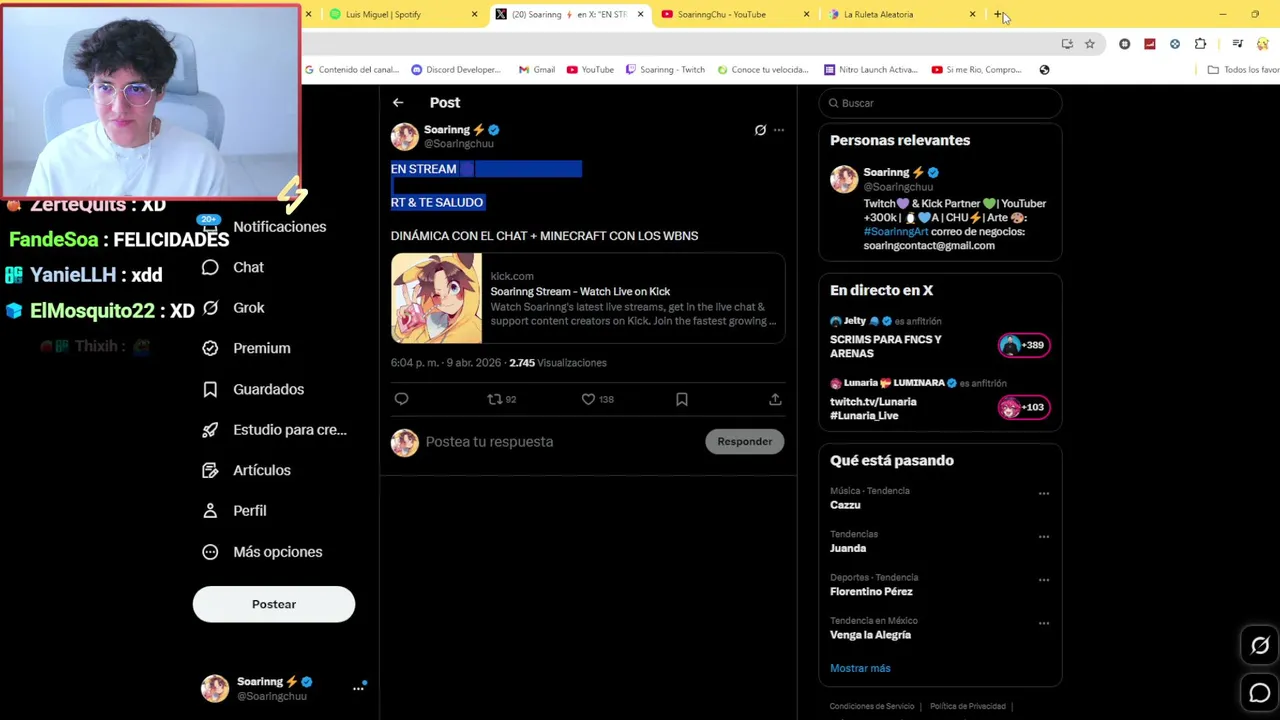1280x720 pixels.
Task: Open the Soarinng - Twitch bookmark
Action: 665,70
